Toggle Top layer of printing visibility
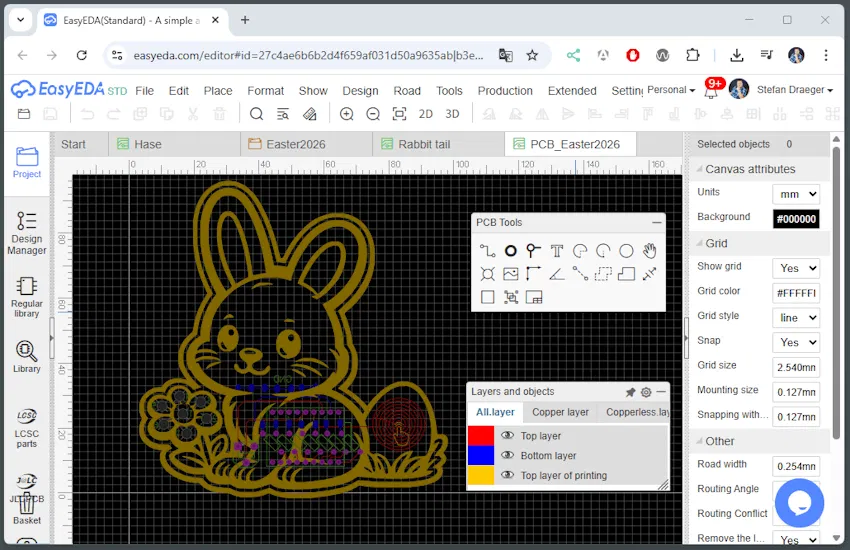Image resolution: width=850 pixels, height=550 pixels. [507, 476]
